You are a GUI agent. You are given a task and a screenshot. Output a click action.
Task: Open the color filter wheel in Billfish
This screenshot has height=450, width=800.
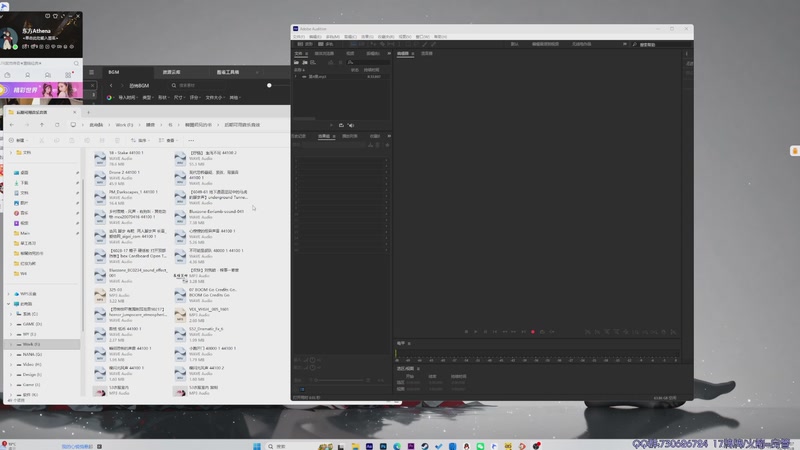pyautogui.click(x=109, y=97)
